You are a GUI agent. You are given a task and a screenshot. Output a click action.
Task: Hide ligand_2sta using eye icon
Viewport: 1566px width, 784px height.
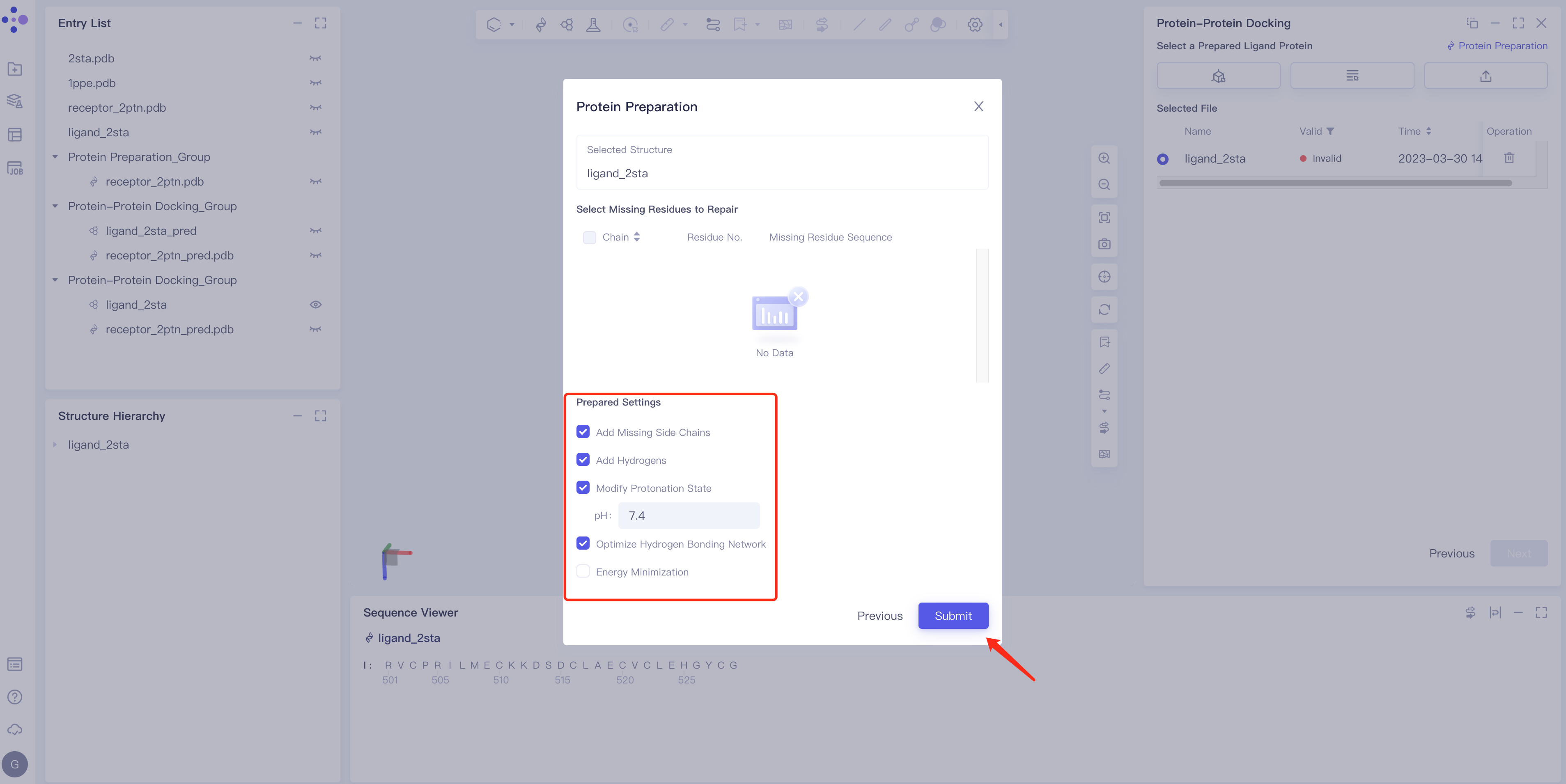click(315, 305)
